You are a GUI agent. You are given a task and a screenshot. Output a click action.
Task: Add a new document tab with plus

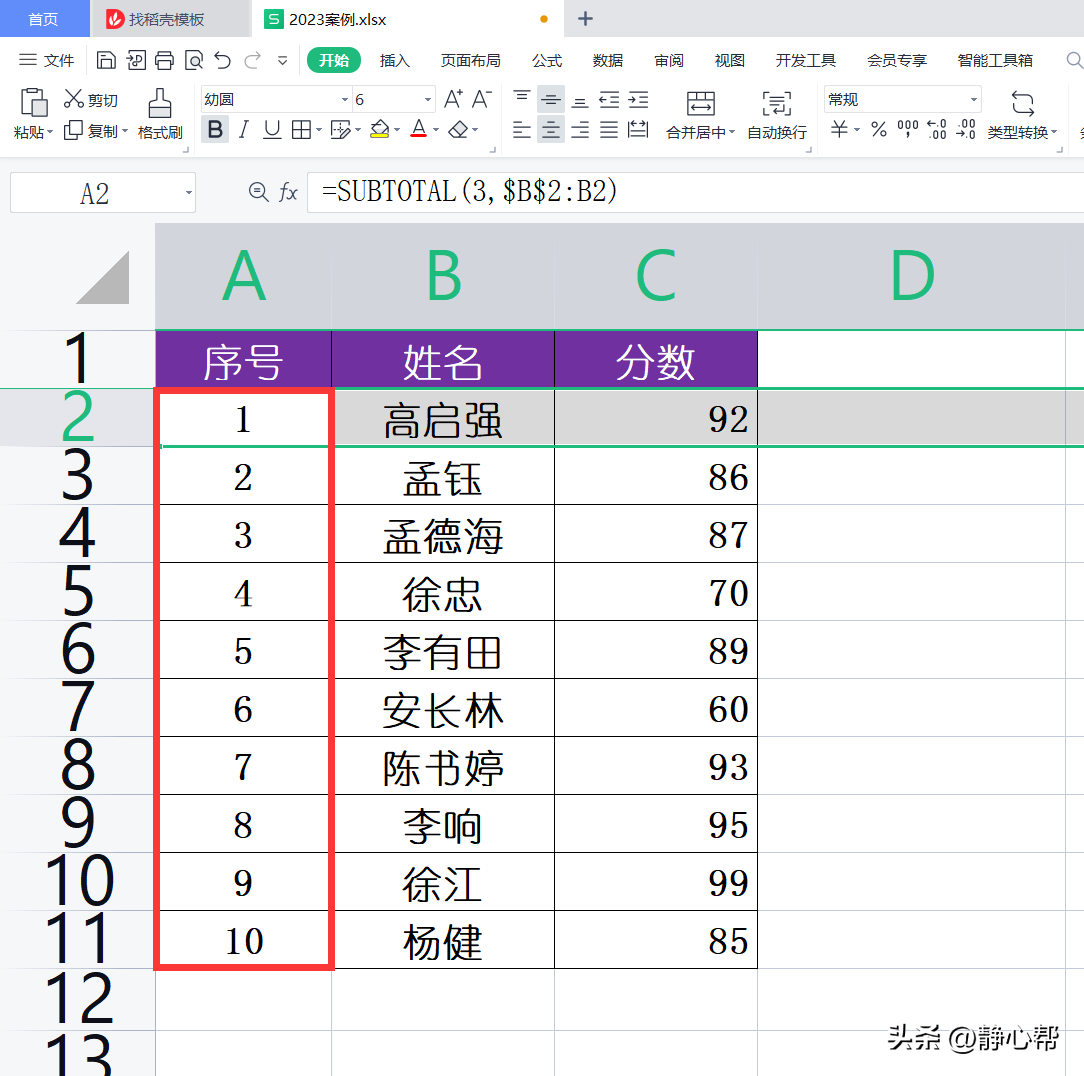coord(586,19)
